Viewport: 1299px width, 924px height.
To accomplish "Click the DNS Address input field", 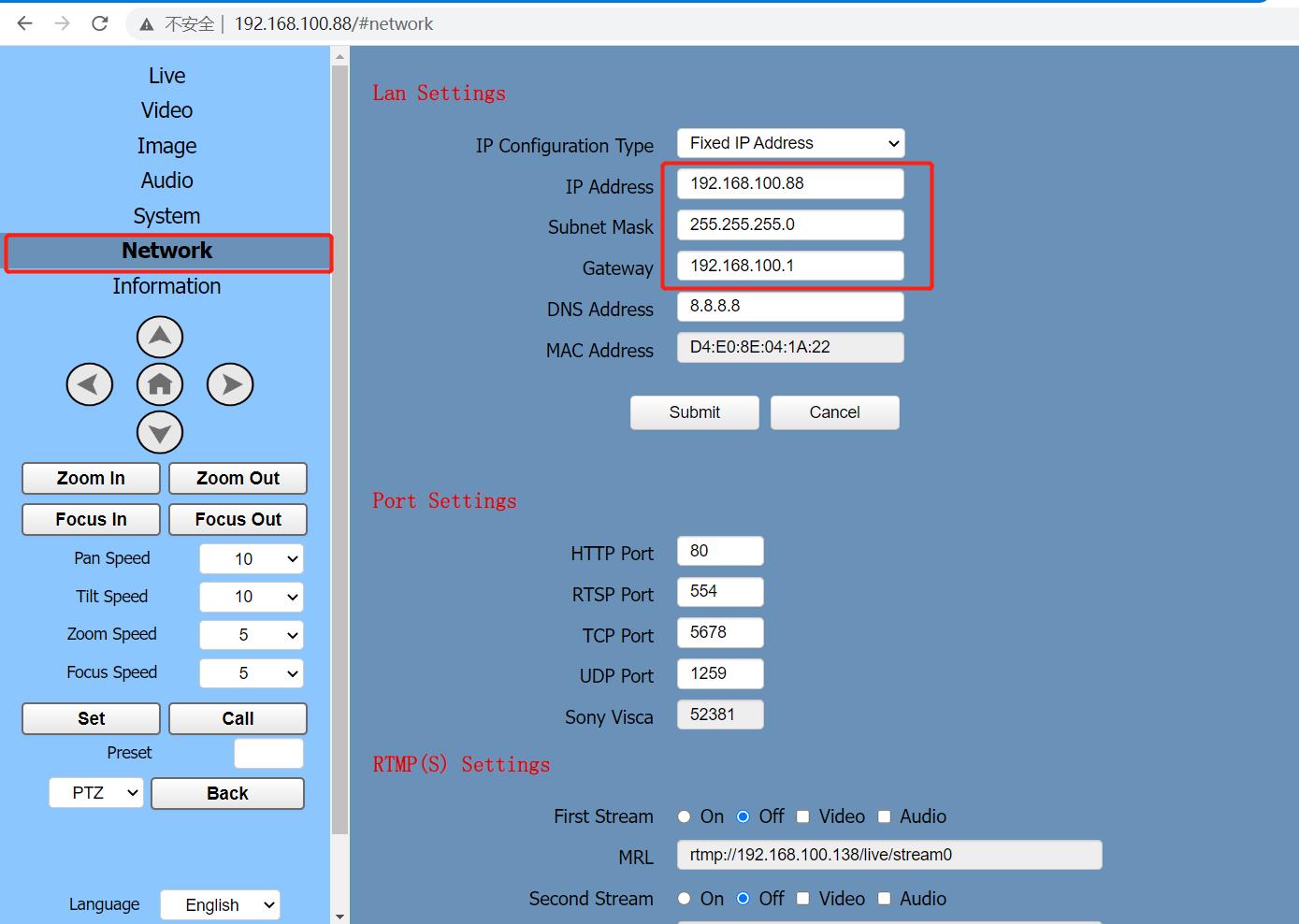I will point(789,307).
